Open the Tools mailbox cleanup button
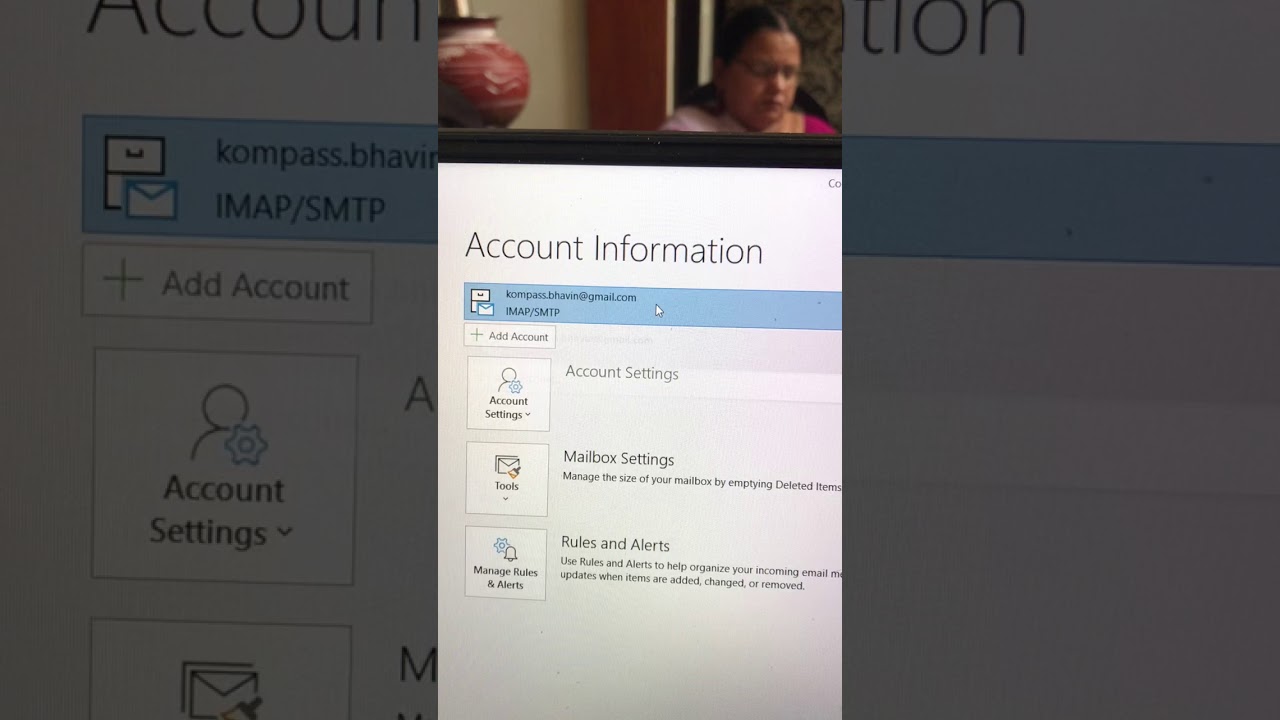The image size is (1280, 720). pyautogui.click(x=507, y=479)
